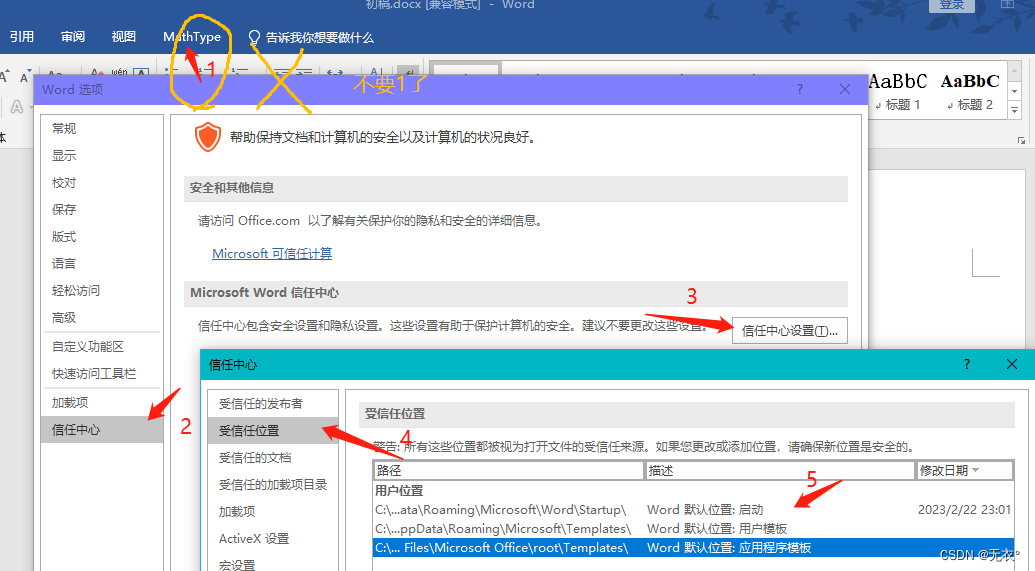Click the lightbulb tell-me icon
Viewport: 1035px width, 571px height.
(254, 38)
